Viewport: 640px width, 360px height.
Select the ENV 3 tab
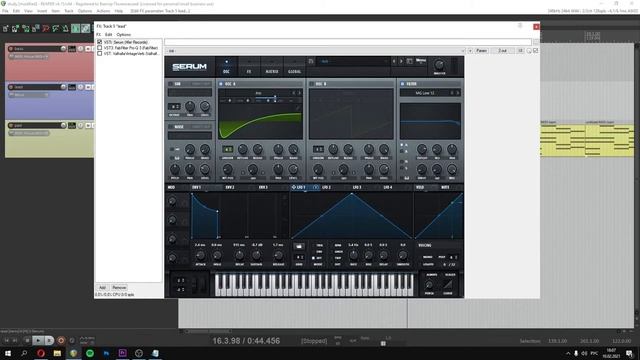pos(263,187)
